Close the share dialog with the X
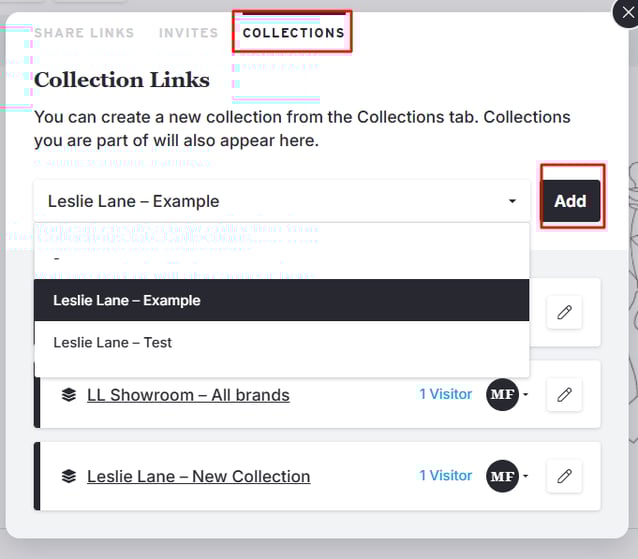The height and width of the screenshot is (559, 638). (625, 12)
